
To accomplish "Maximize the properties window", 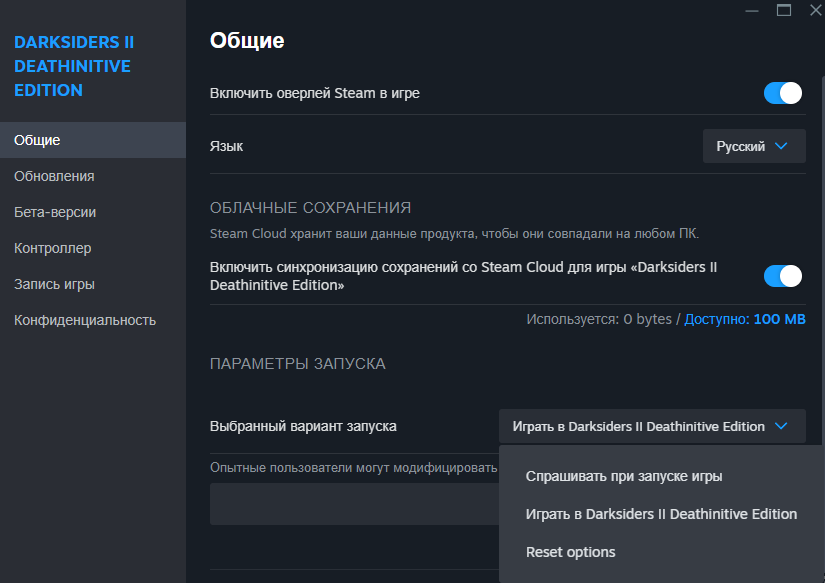I will pos(784,10).
